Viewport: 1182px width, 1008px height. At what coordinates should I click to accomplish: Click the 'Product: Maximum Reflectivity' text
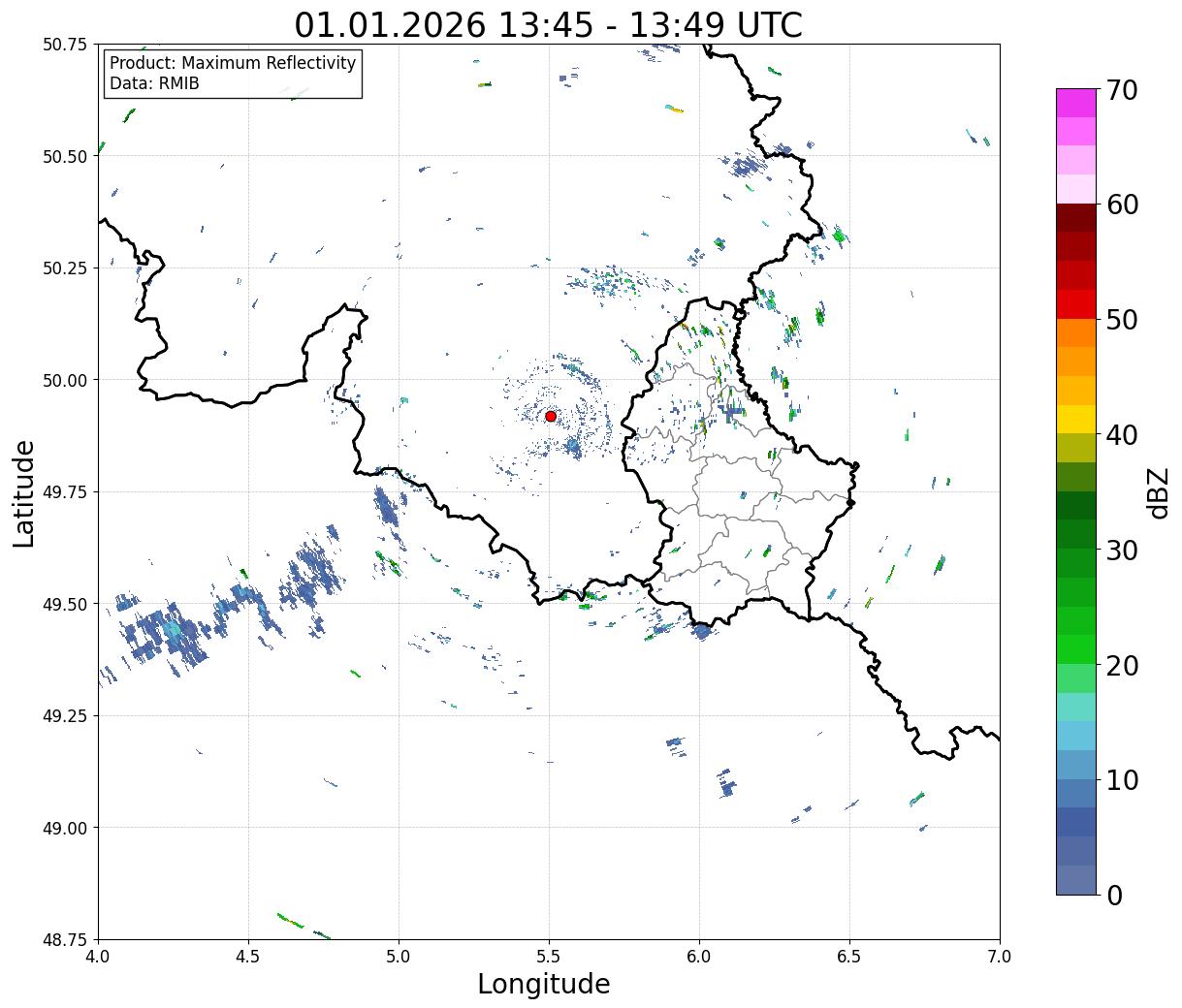click(x=233, y=63)
